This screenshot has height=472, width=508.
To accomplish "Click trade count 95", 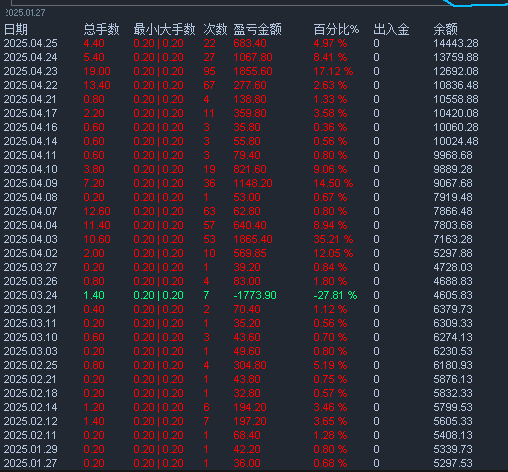I will point(209,71).
